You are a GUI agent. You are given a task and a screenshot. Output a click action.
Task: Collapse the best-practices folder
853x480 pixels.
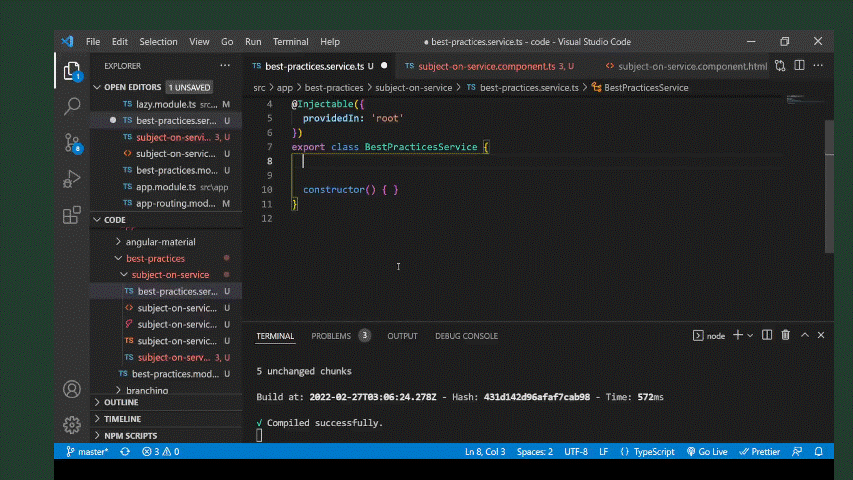click(x=166, y=259)
